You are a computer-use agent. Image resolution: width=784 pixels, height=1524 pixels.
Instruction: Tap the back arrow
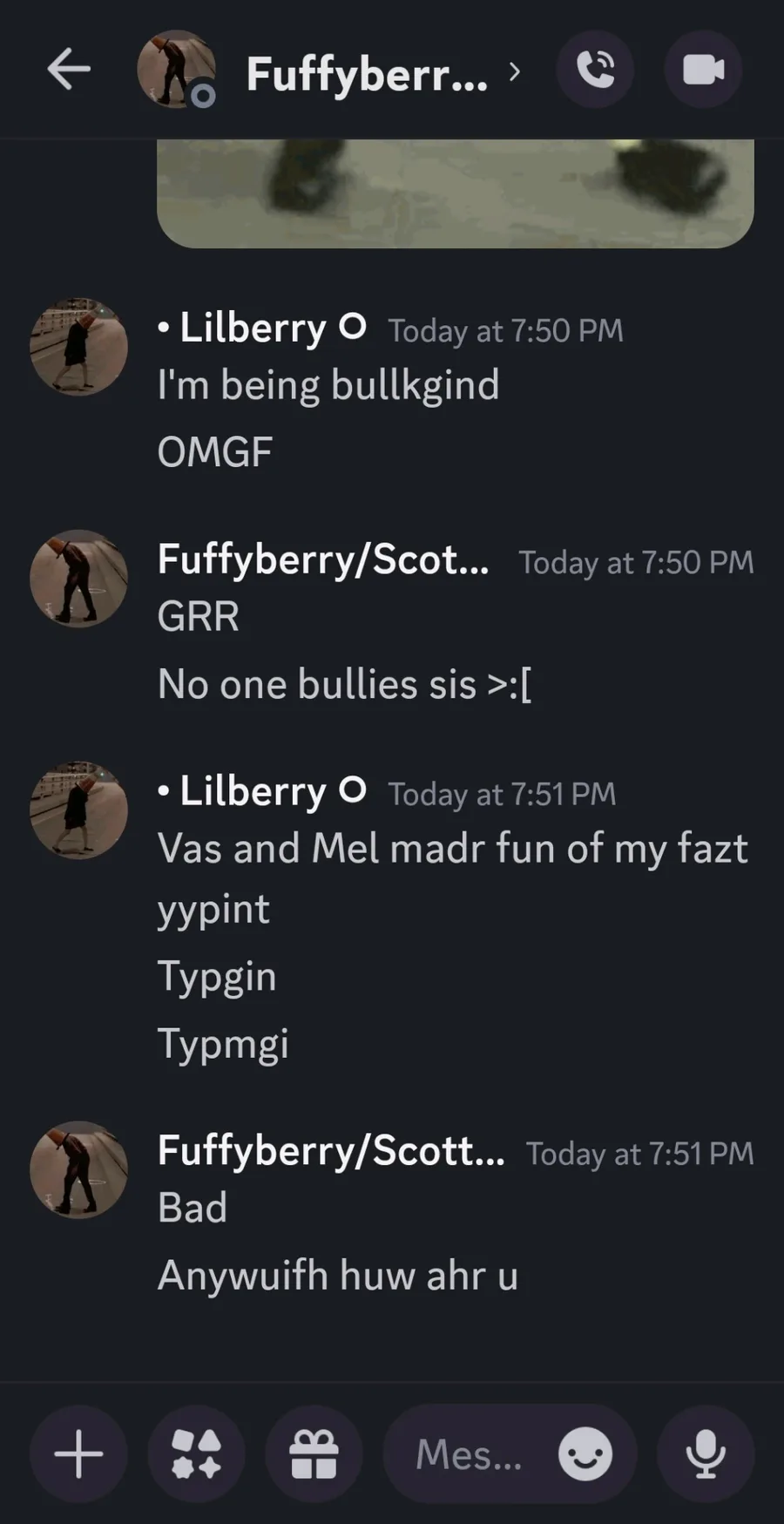pyautogui.click(x=69, y=70)
